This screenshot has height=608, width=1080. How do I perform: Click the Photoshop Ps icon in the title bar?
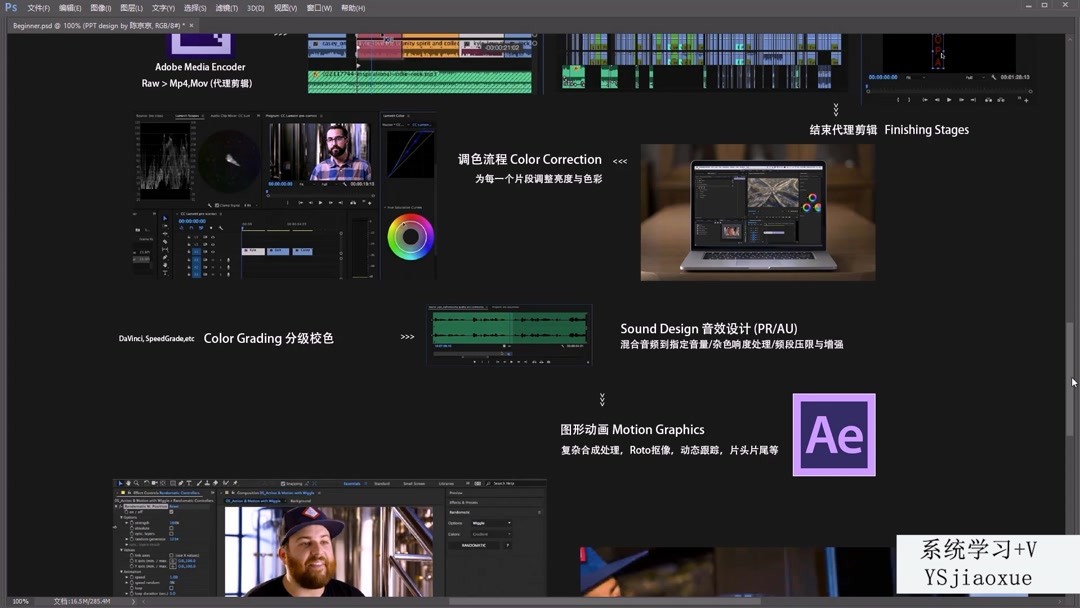[x=10, y=8]
